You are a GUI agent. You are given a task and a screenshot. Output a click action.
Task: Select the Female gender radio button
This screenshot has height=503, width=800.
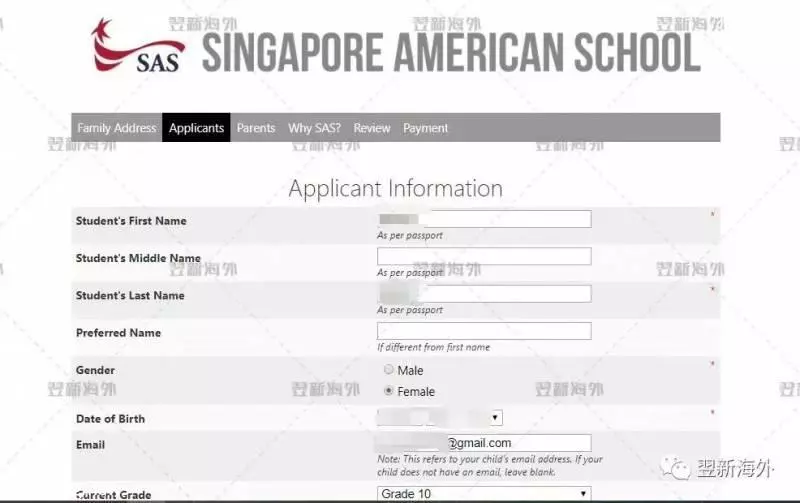[389, 391]
